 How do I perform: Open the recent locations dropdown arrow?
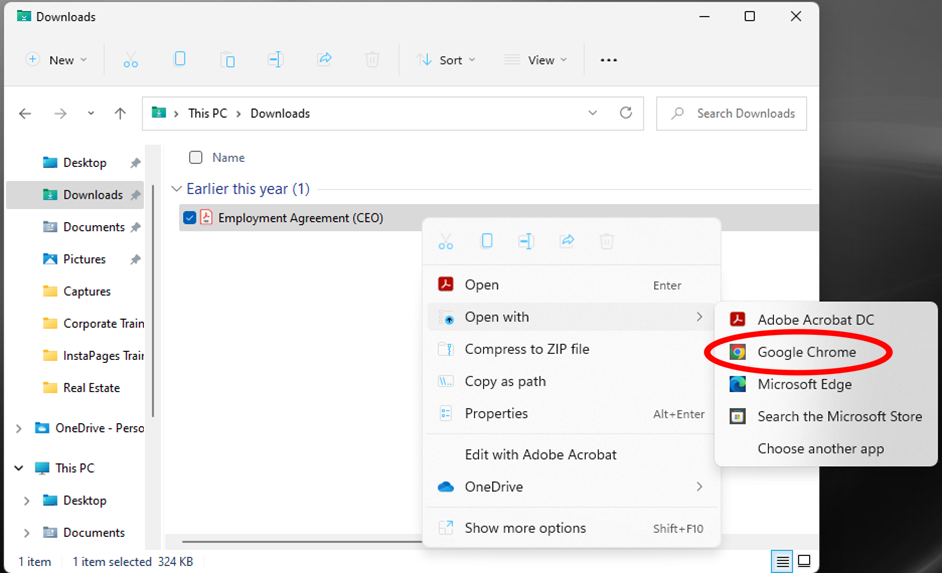[91, 113]
